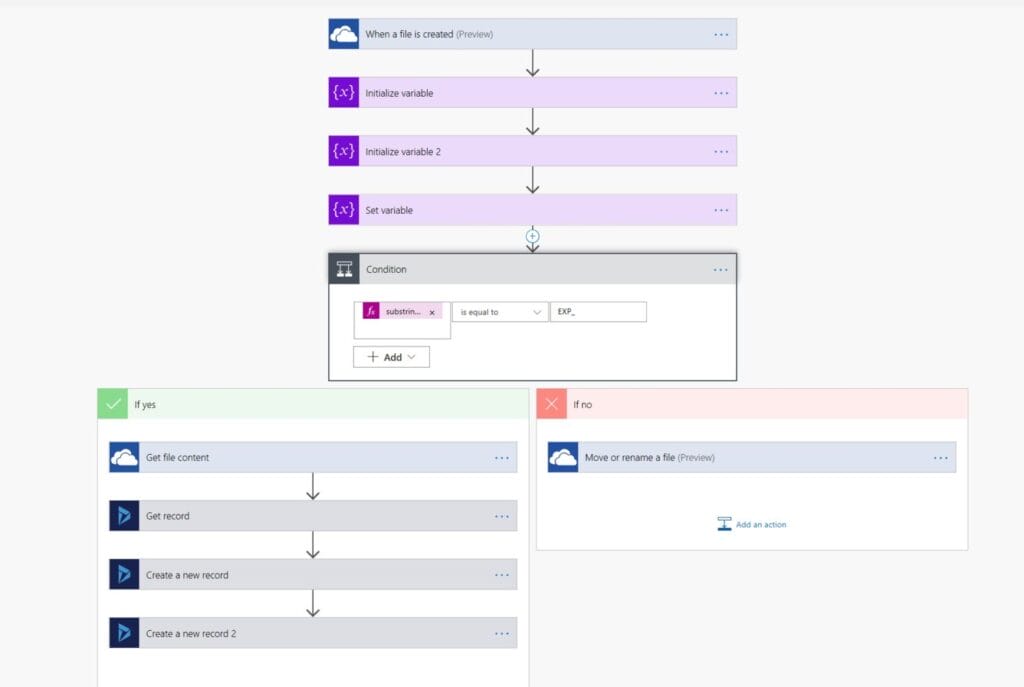
Task: Click the icon on Initialize variable 2
Action: click(344, 150)
